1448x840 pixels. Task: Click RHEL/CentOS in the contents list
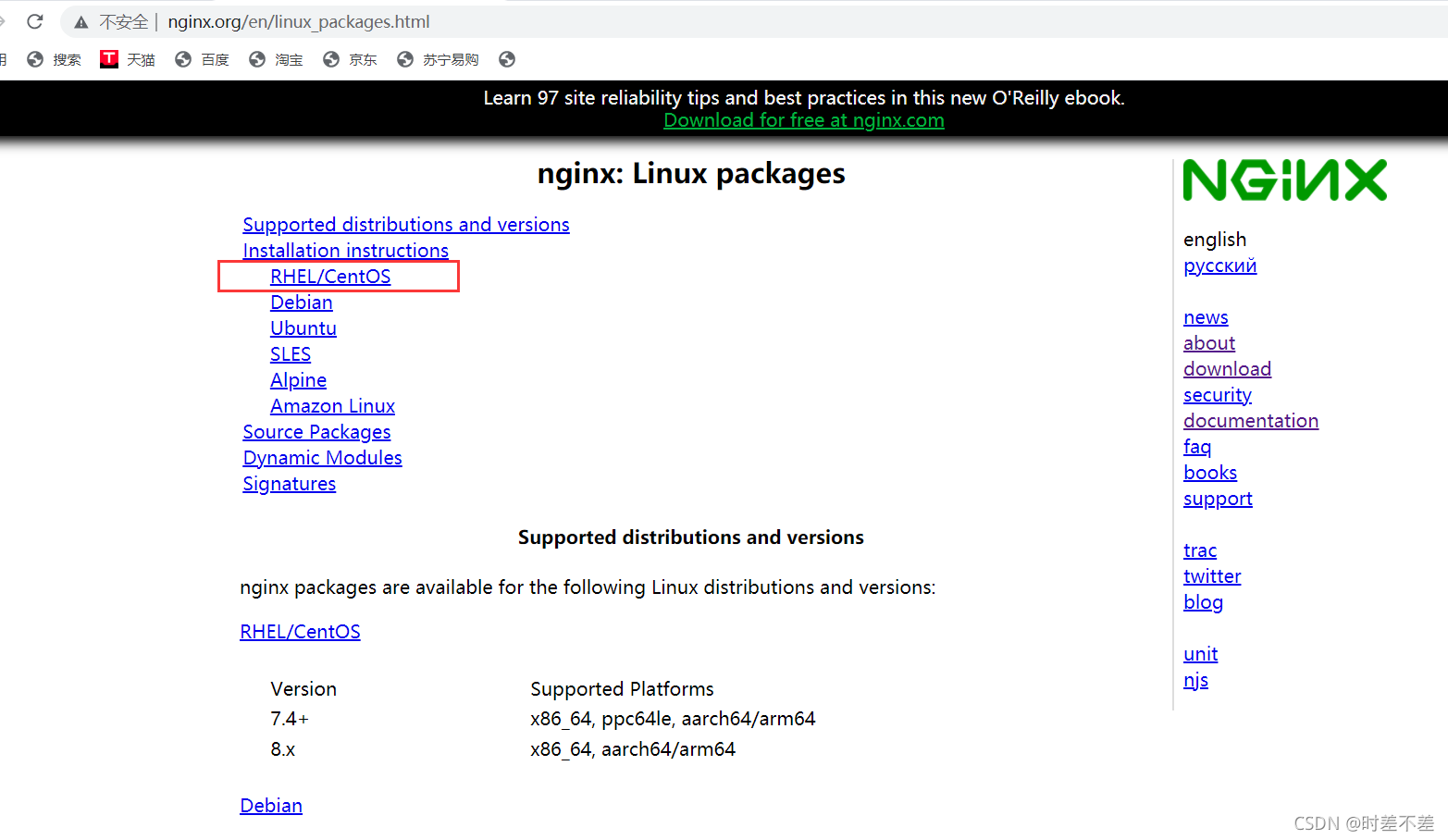(x=330, y=277)
